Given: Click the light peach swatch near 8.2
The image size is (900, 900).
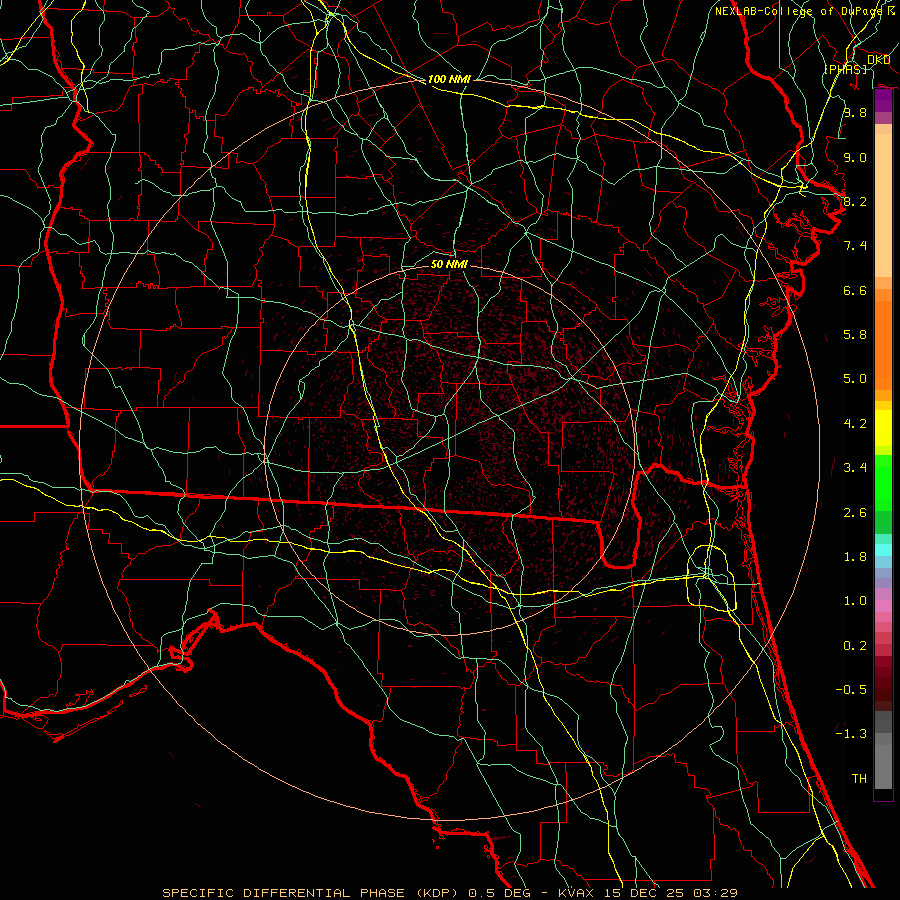Looking at the screenshot, I should click(883, 200).
